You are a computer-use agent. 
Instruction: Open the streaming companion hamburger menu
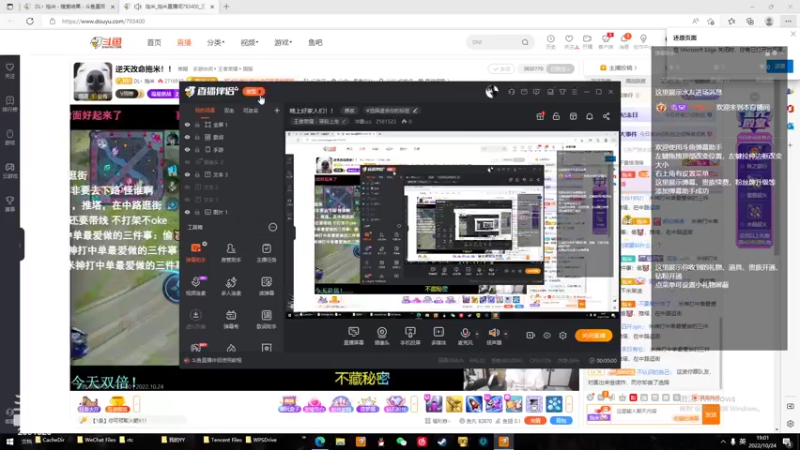tap(574, 92)
